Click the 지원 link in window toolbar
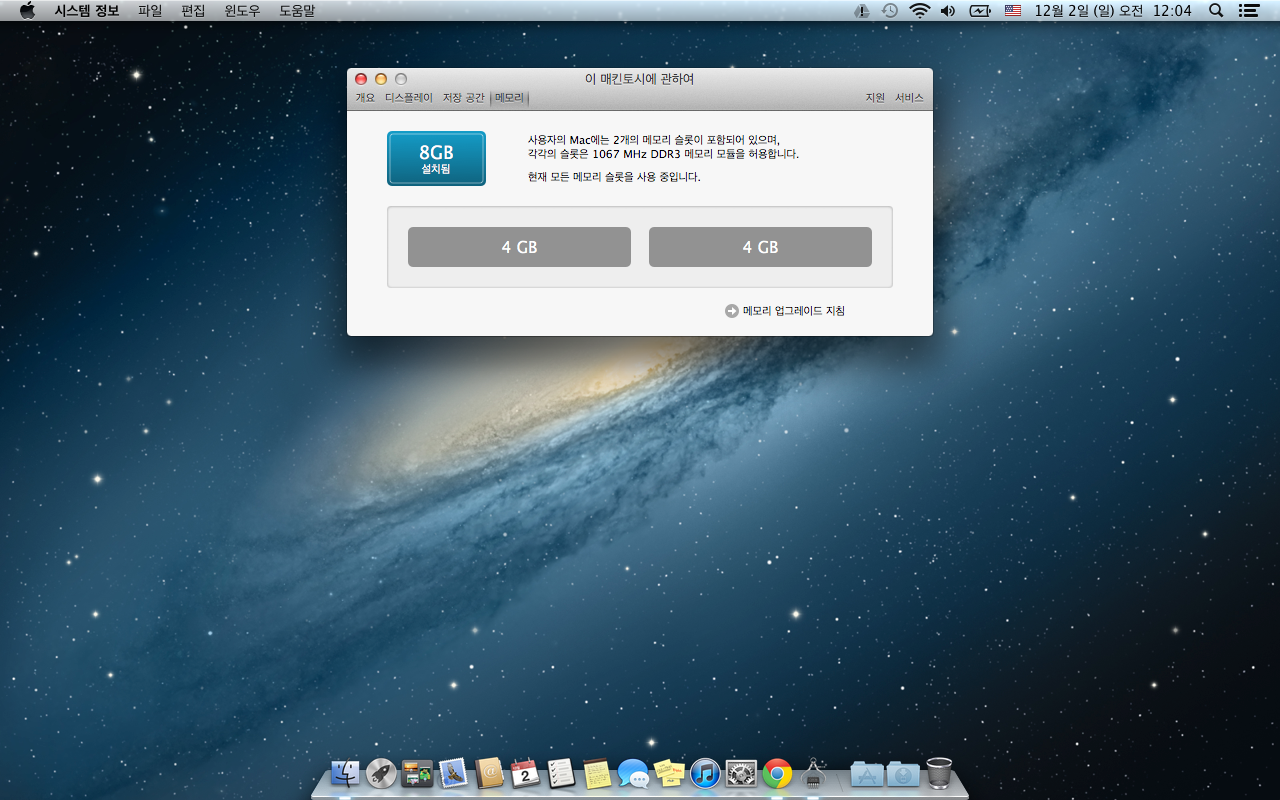The width and height of the screenshot is (1280, 800). pos(875,98)
